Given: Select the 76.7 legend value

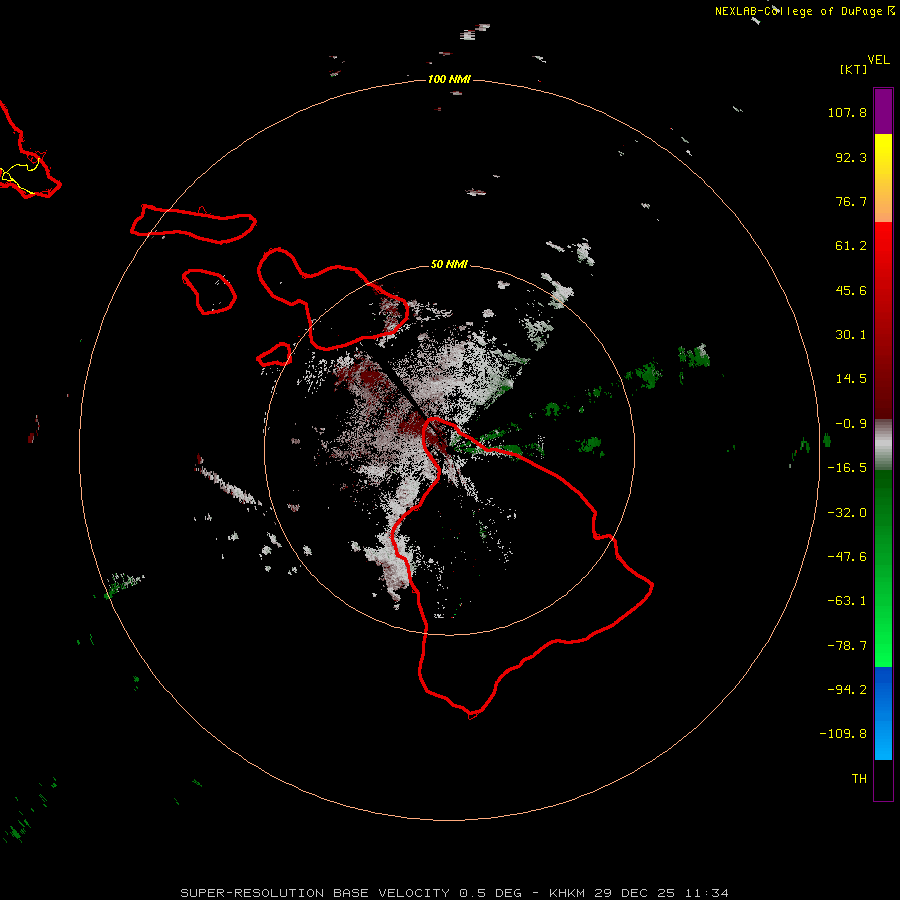Looking at the screenshot, I should [851, 201].
